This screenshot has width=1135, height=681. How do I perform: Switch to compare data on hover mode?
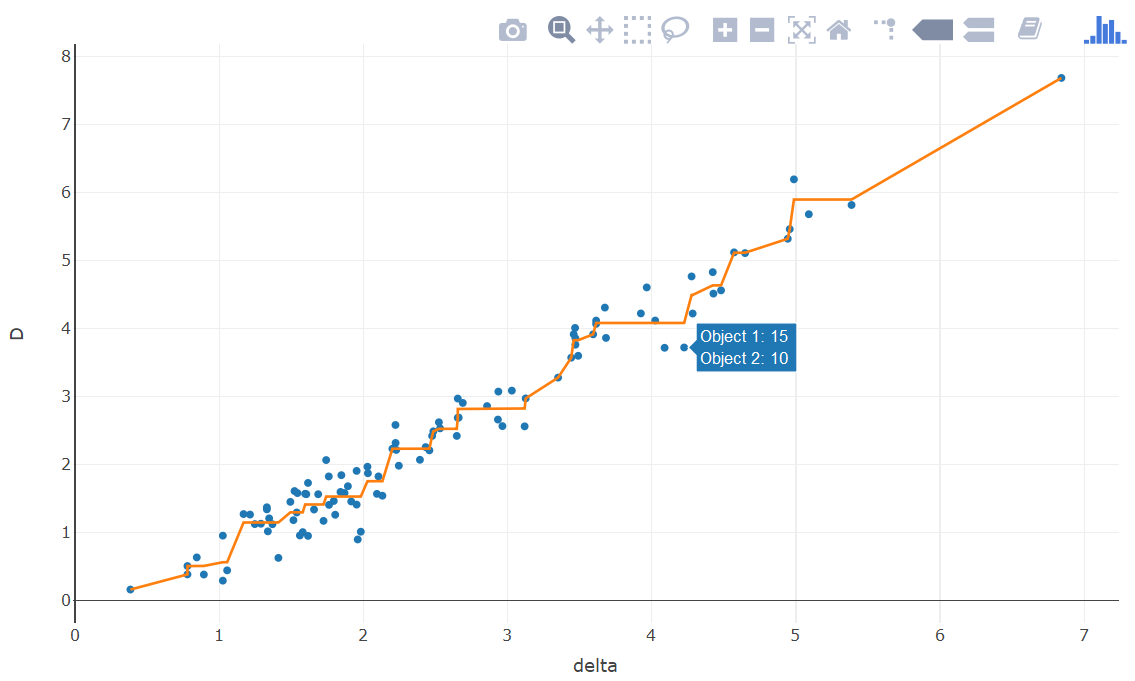977,29
